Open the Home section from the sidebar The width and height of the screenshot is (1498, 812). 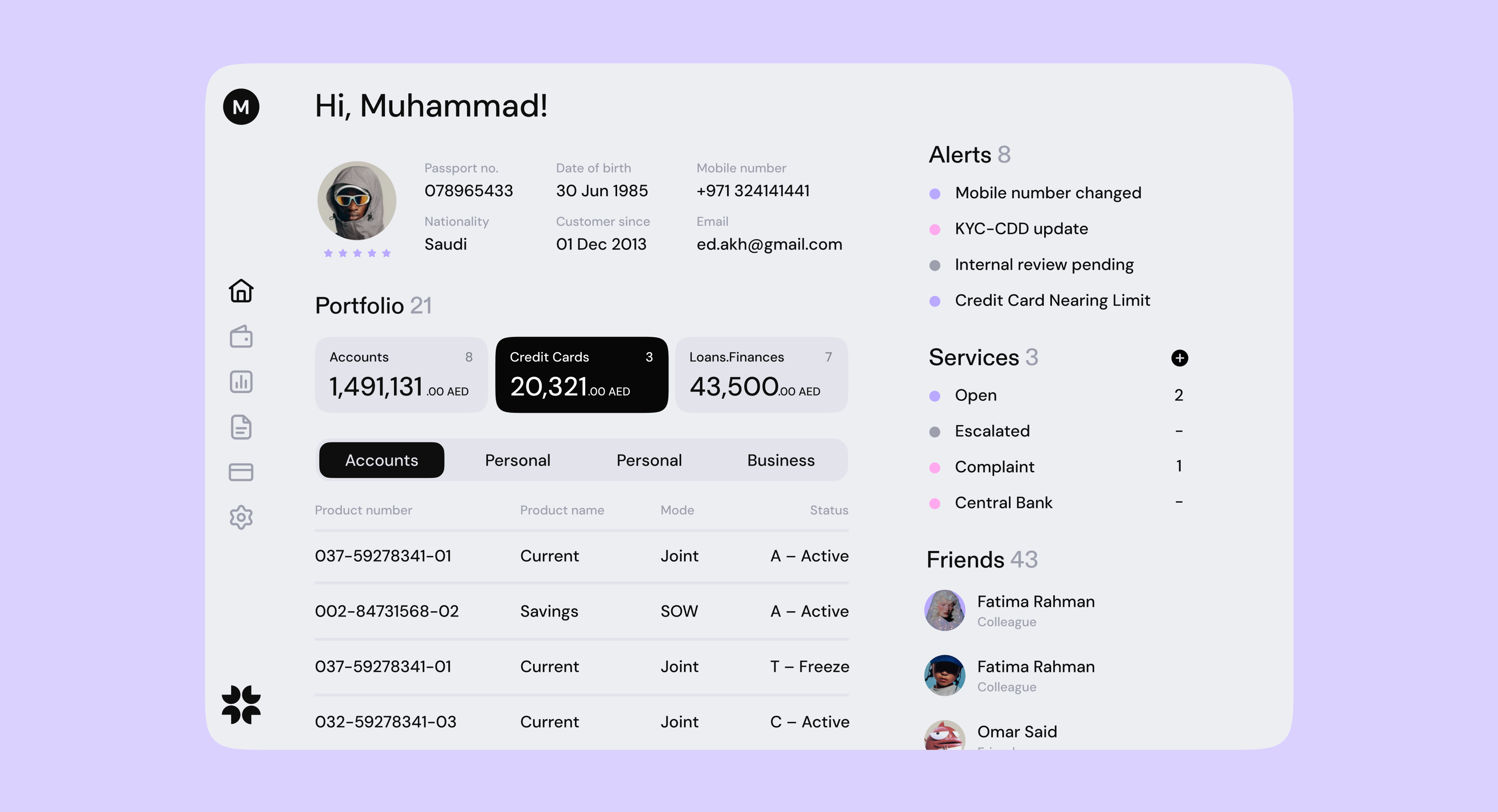pos(241,291)
